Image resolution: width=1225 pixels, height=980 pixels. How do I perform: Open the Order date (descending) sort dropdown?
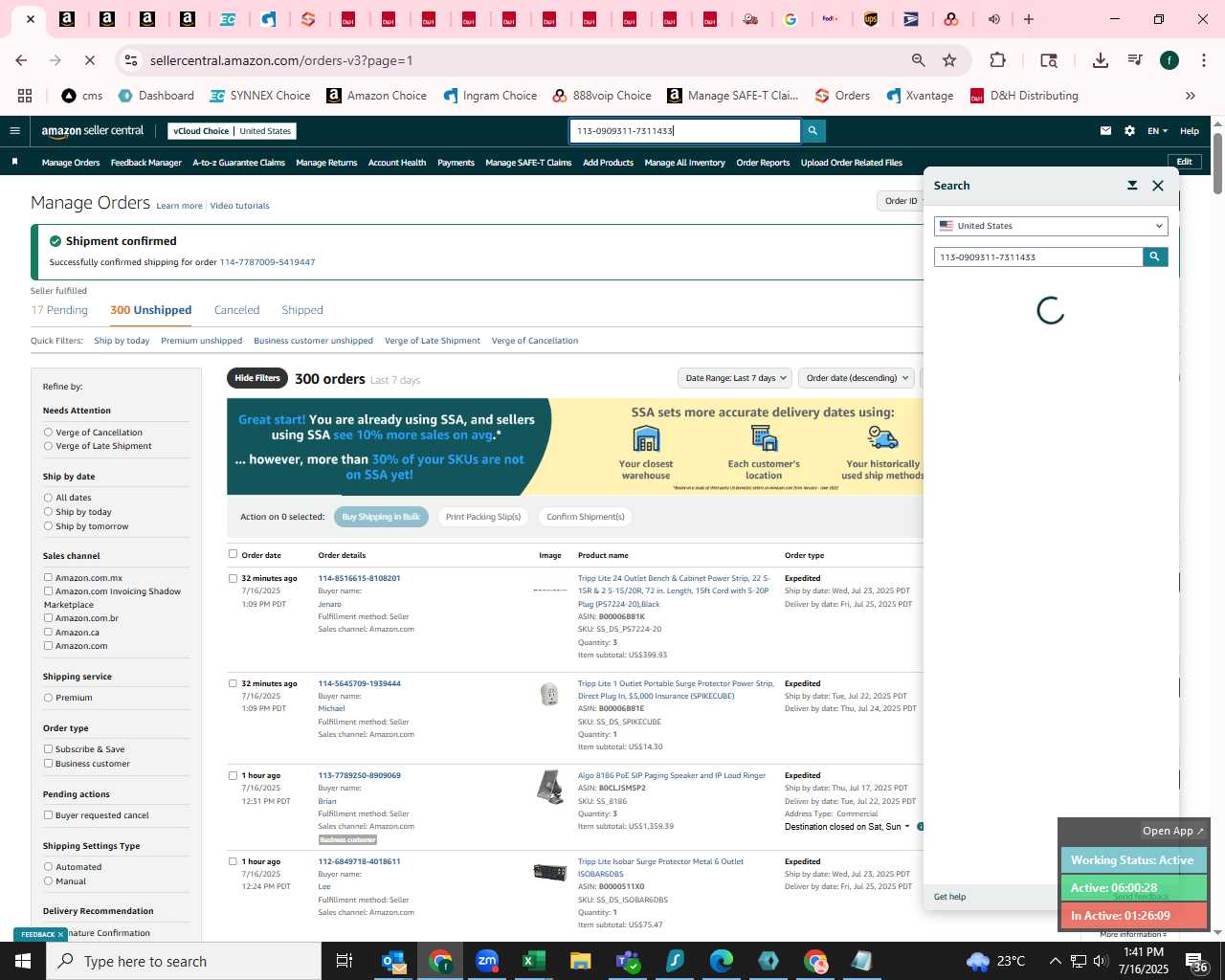coord(857,378)
